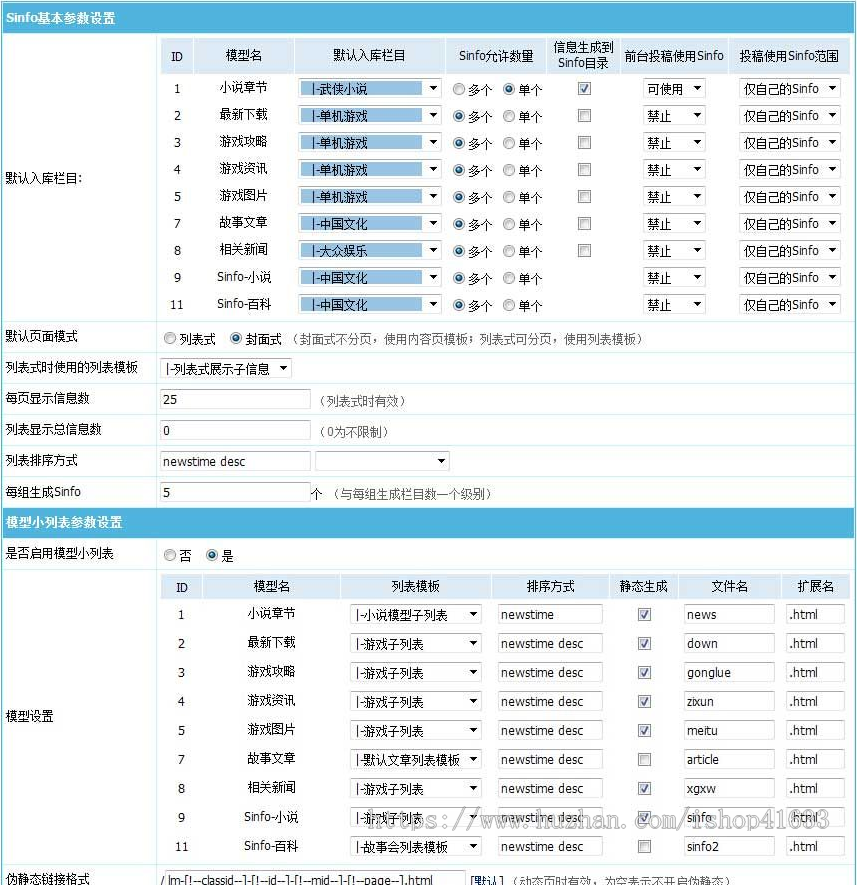This screenshot has height=885, width=857.
Task: Click 文件名 field containing sinfo2
Action: (x=729, y=846)
